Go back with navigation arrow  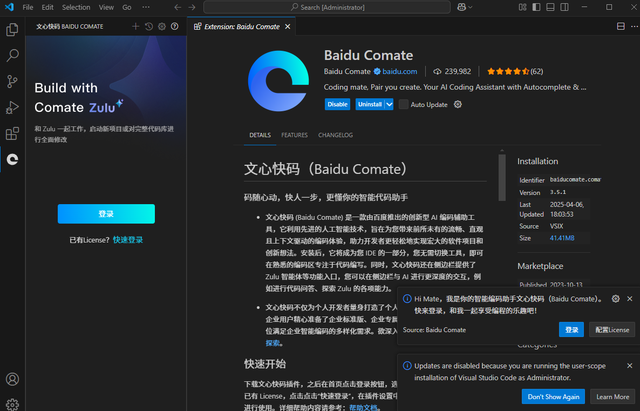click(x=178, y=7)
